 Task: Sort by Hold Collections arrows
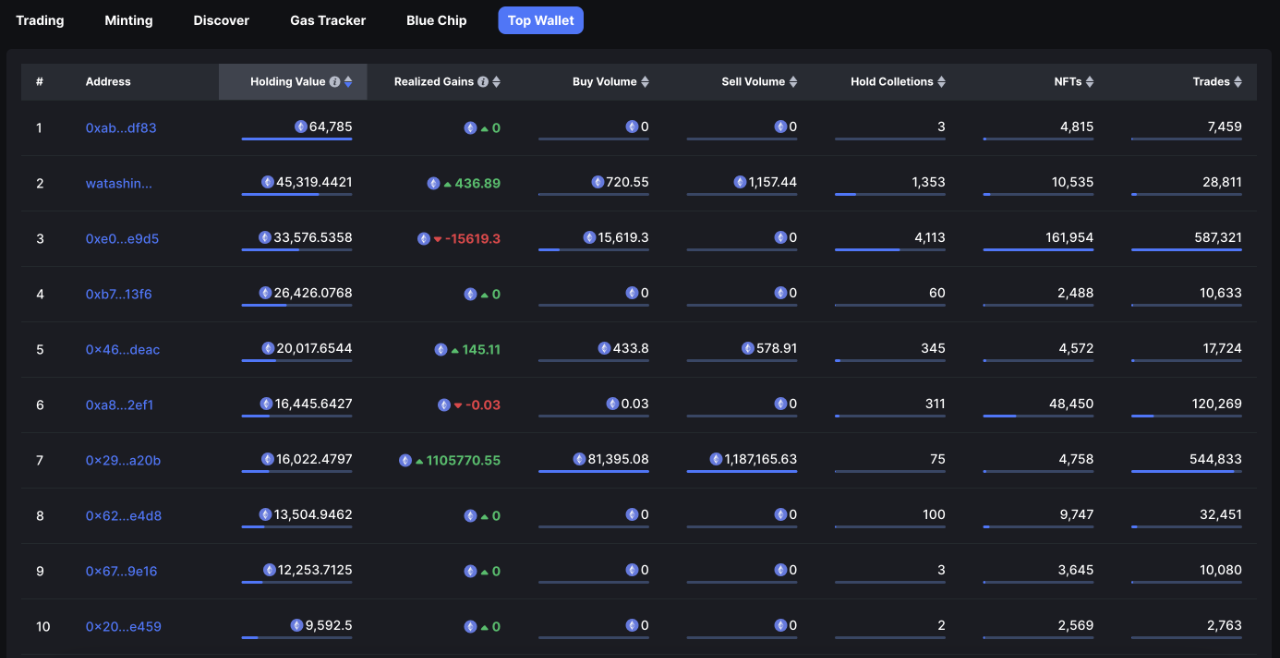point(941,82)
